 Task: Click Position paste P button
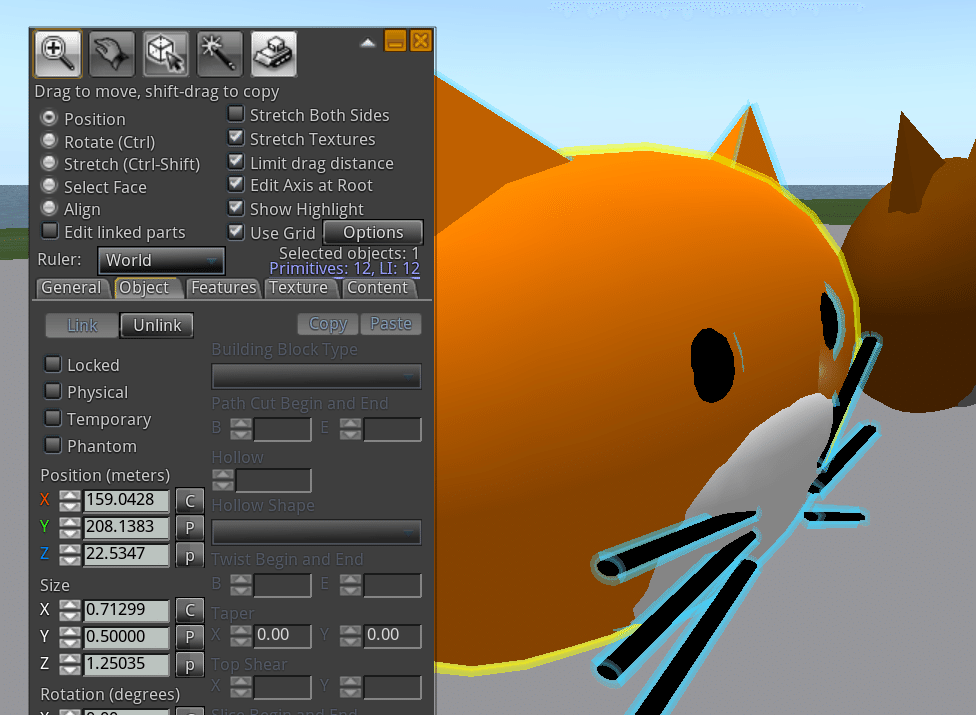click(190, 528)
